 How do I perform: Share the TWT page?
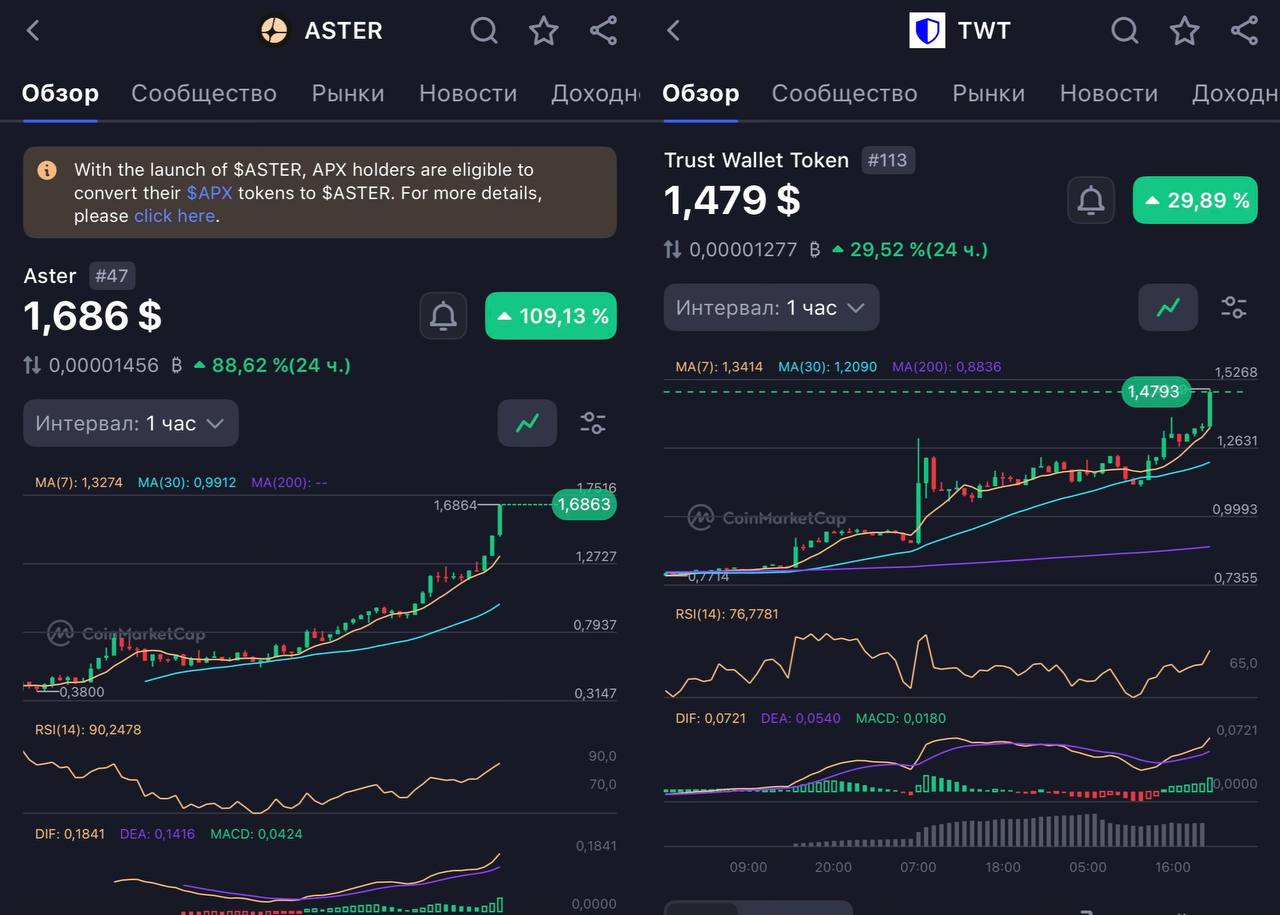pos(1244,31)
